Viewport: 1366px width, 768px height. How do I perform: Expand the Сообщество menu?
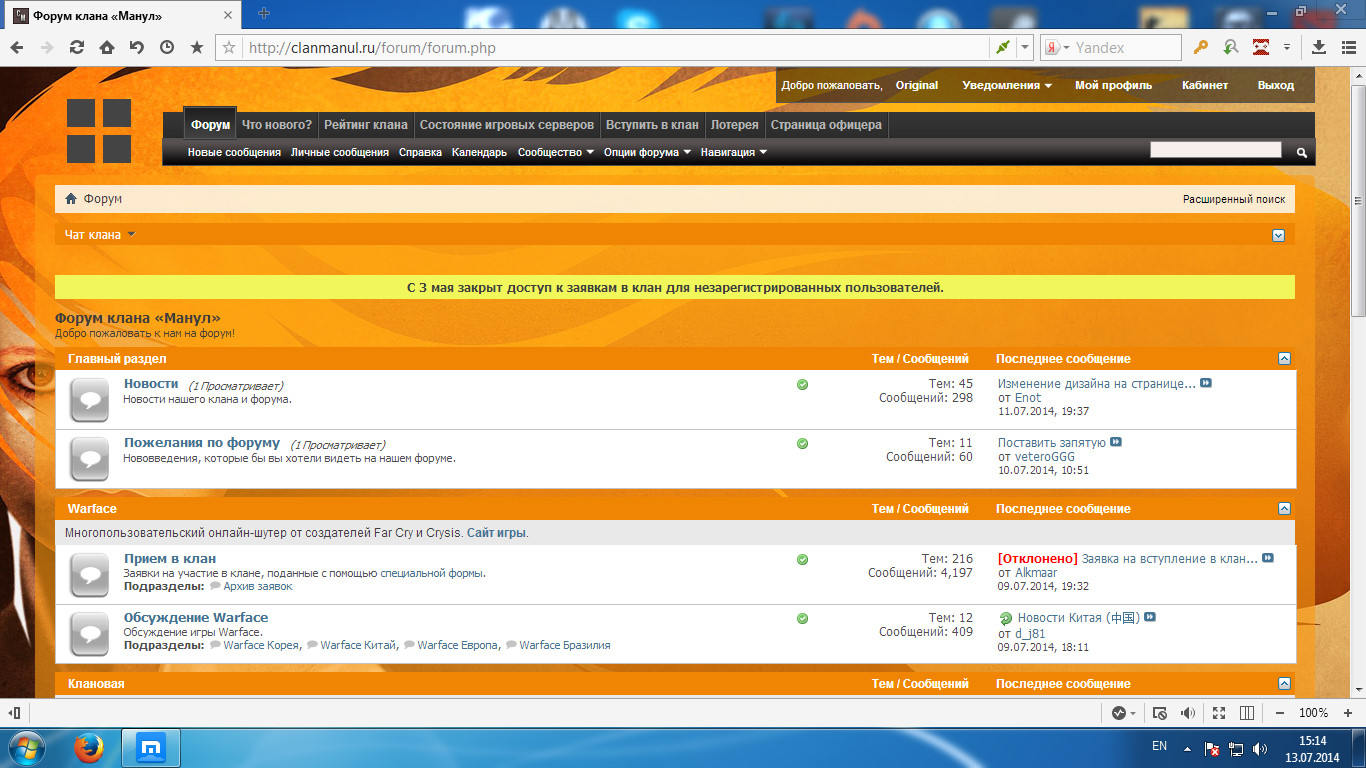pyautogui.click(x=556, y=152)
